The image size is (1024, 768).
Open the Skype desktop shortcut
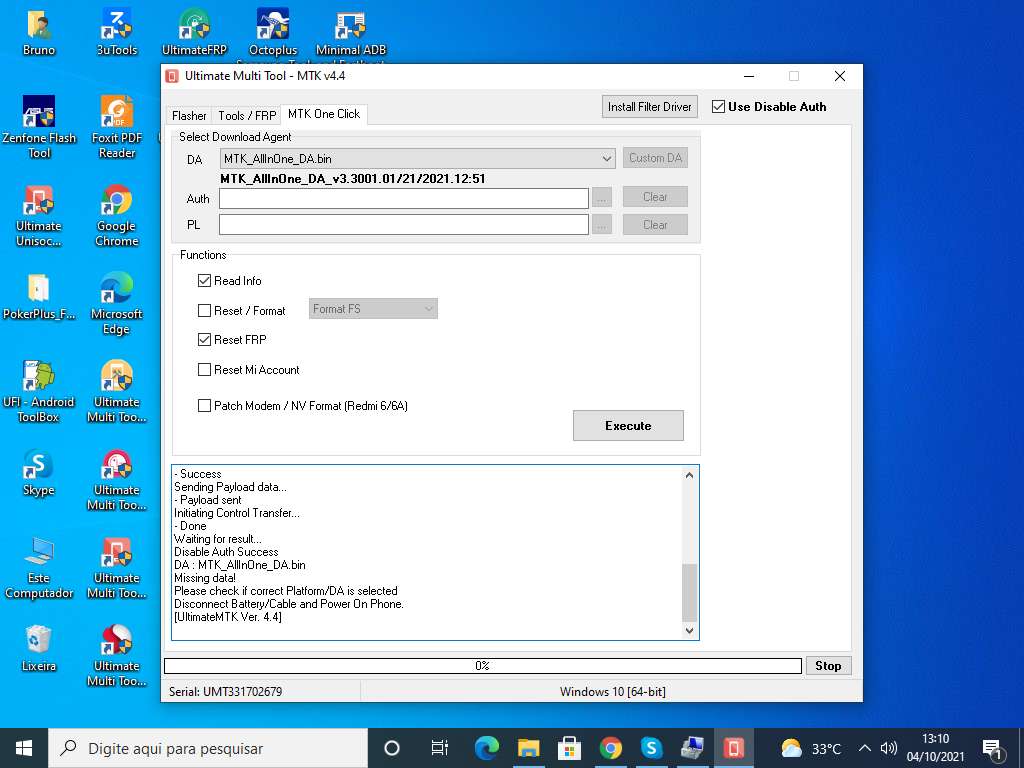point(39,473)
